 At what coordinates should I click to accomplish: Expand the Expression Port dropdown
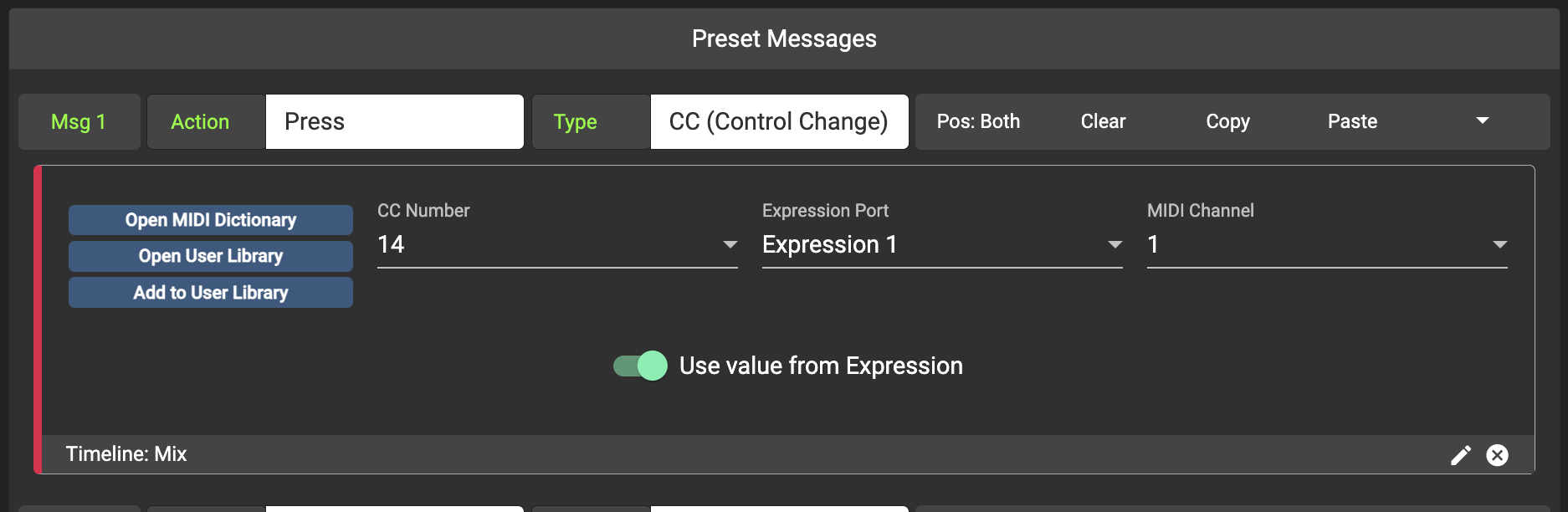pos(941,244)
